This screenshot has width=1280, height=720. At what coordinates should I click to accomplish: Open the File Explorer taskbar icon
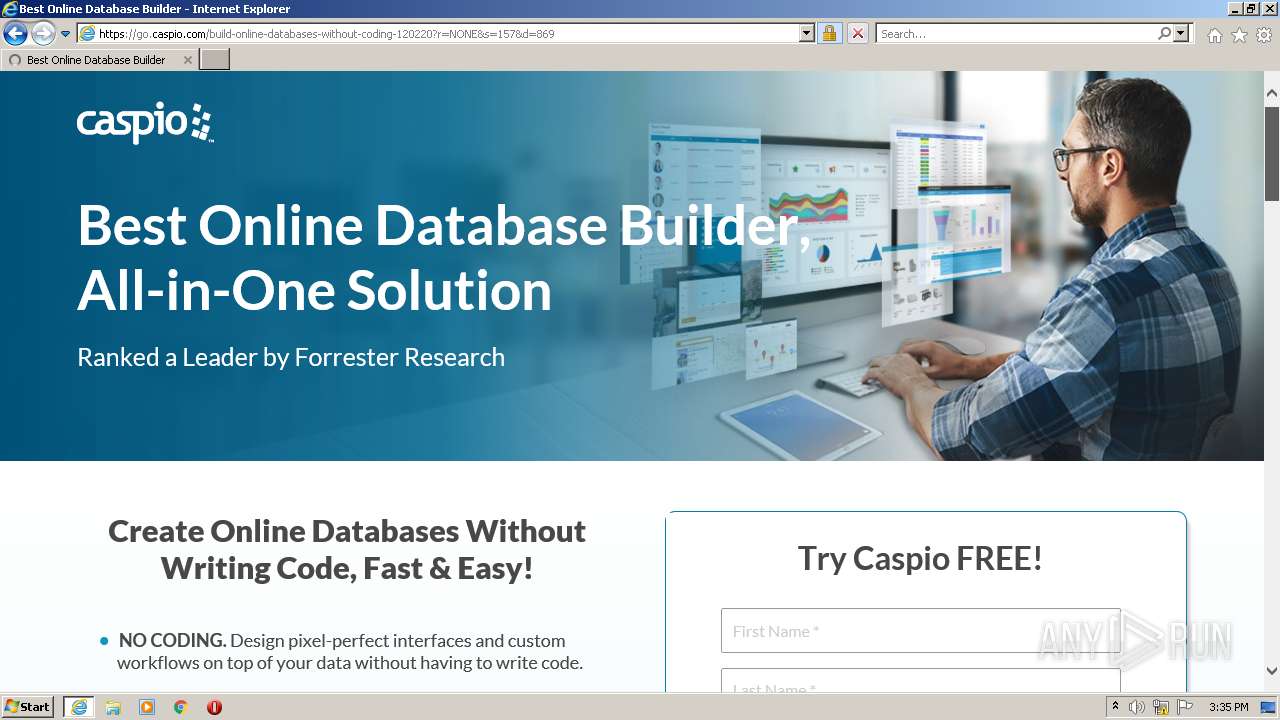[113, 707]
